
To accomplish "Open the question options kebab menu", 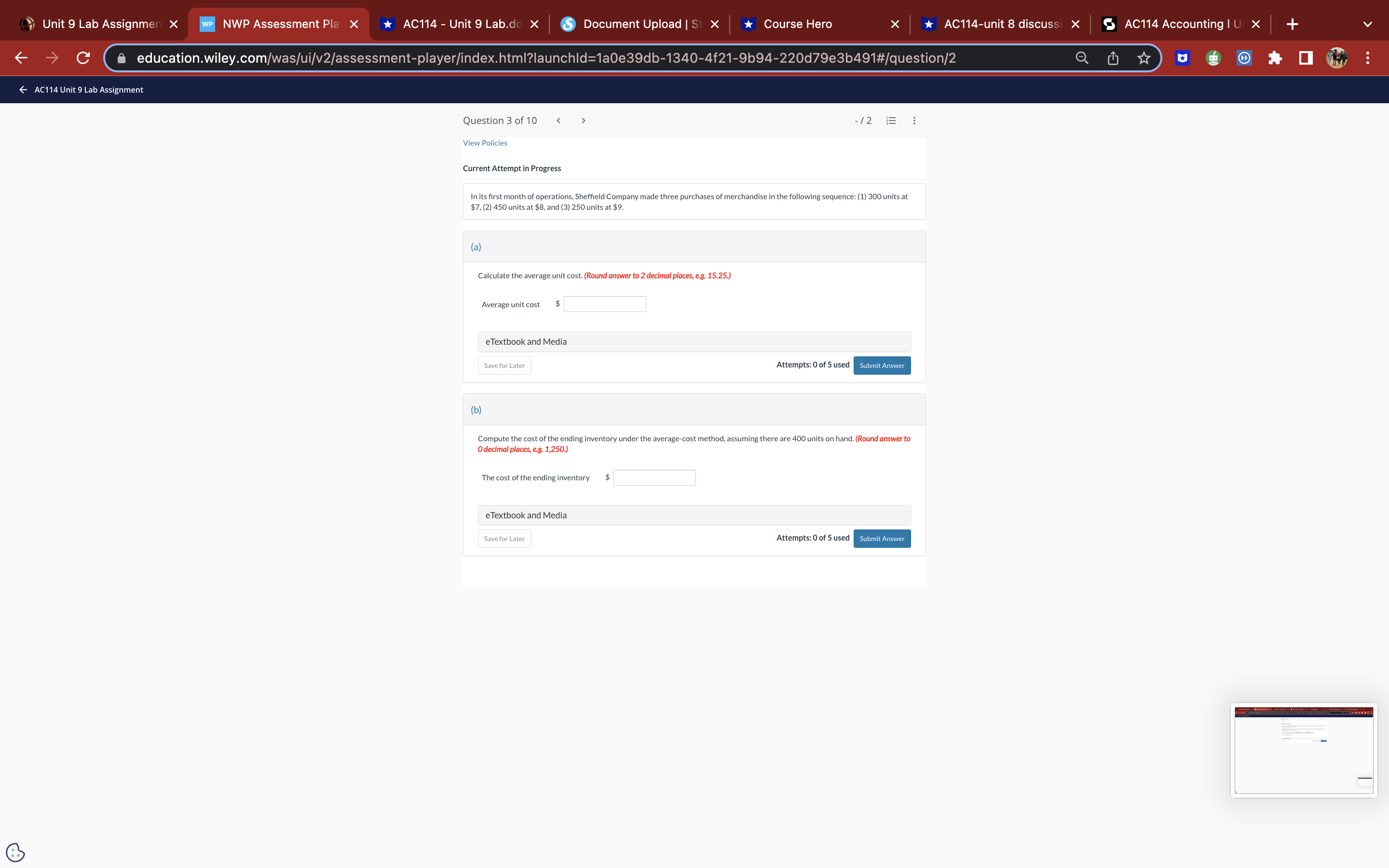I will [x=914, y=121].
